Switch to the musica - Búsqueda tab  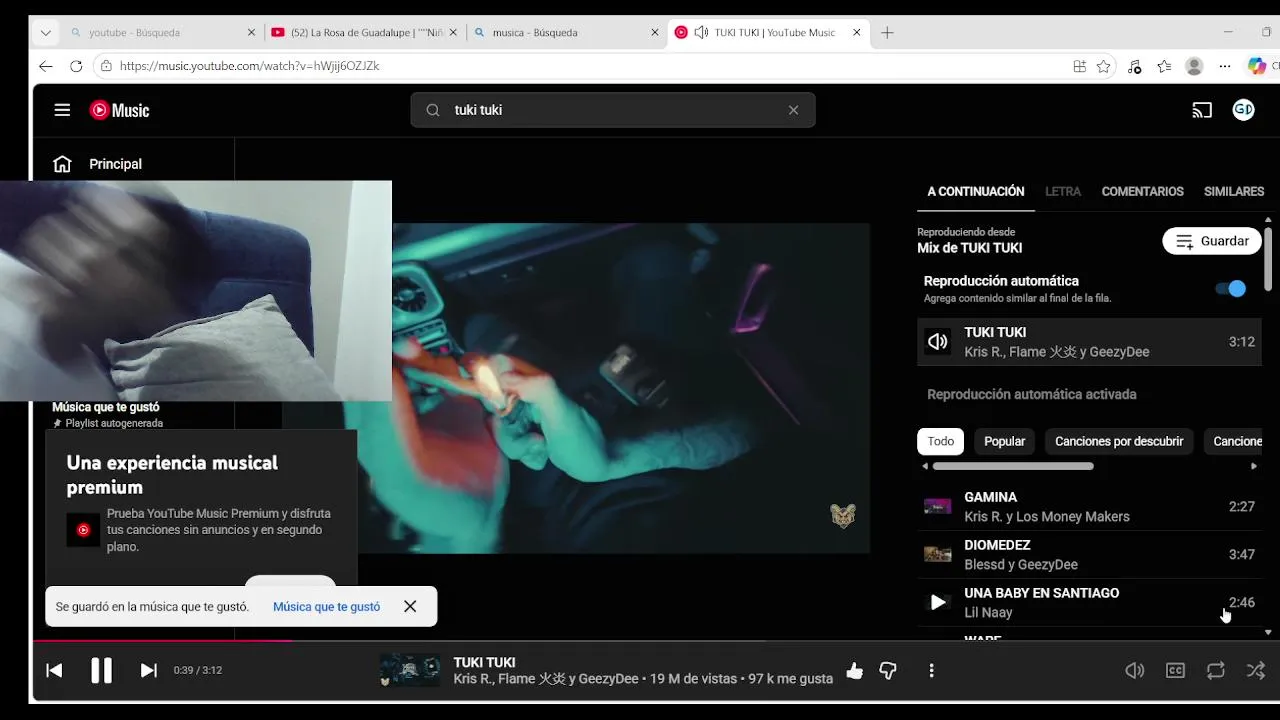click(x=565, y=32)
